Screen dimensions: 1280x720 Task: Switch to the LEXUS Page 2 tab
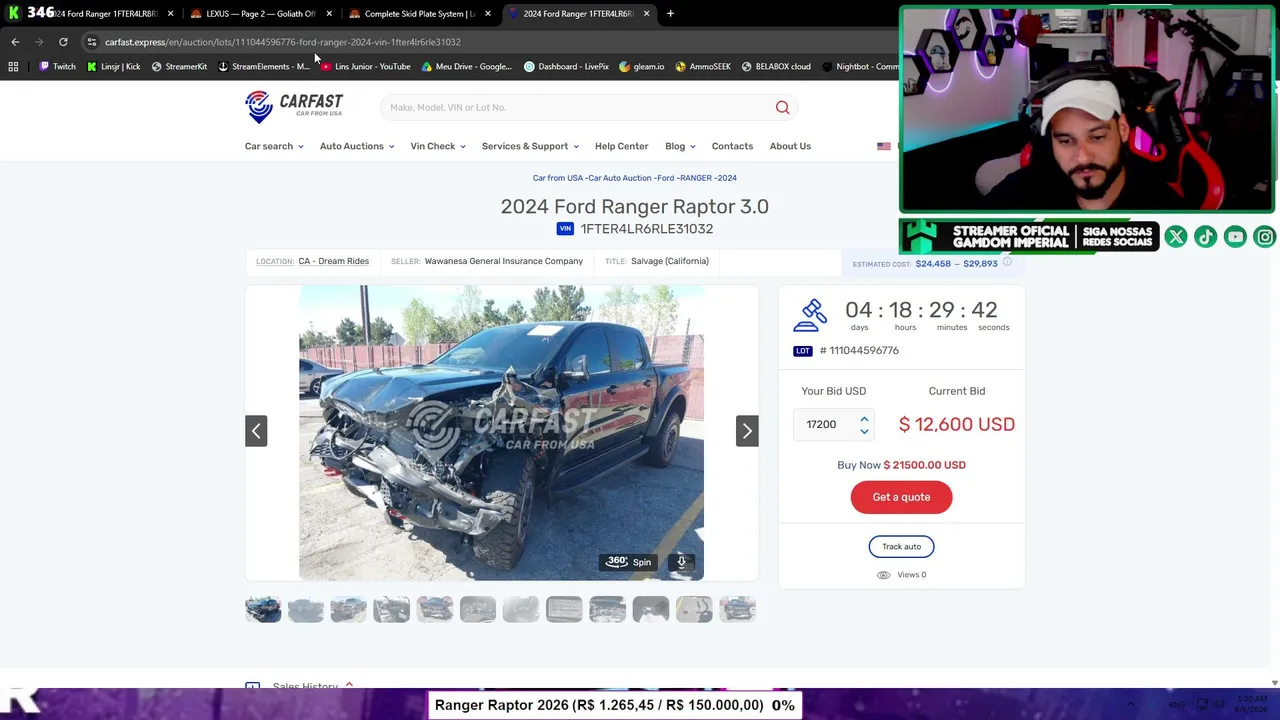(260, 14)
